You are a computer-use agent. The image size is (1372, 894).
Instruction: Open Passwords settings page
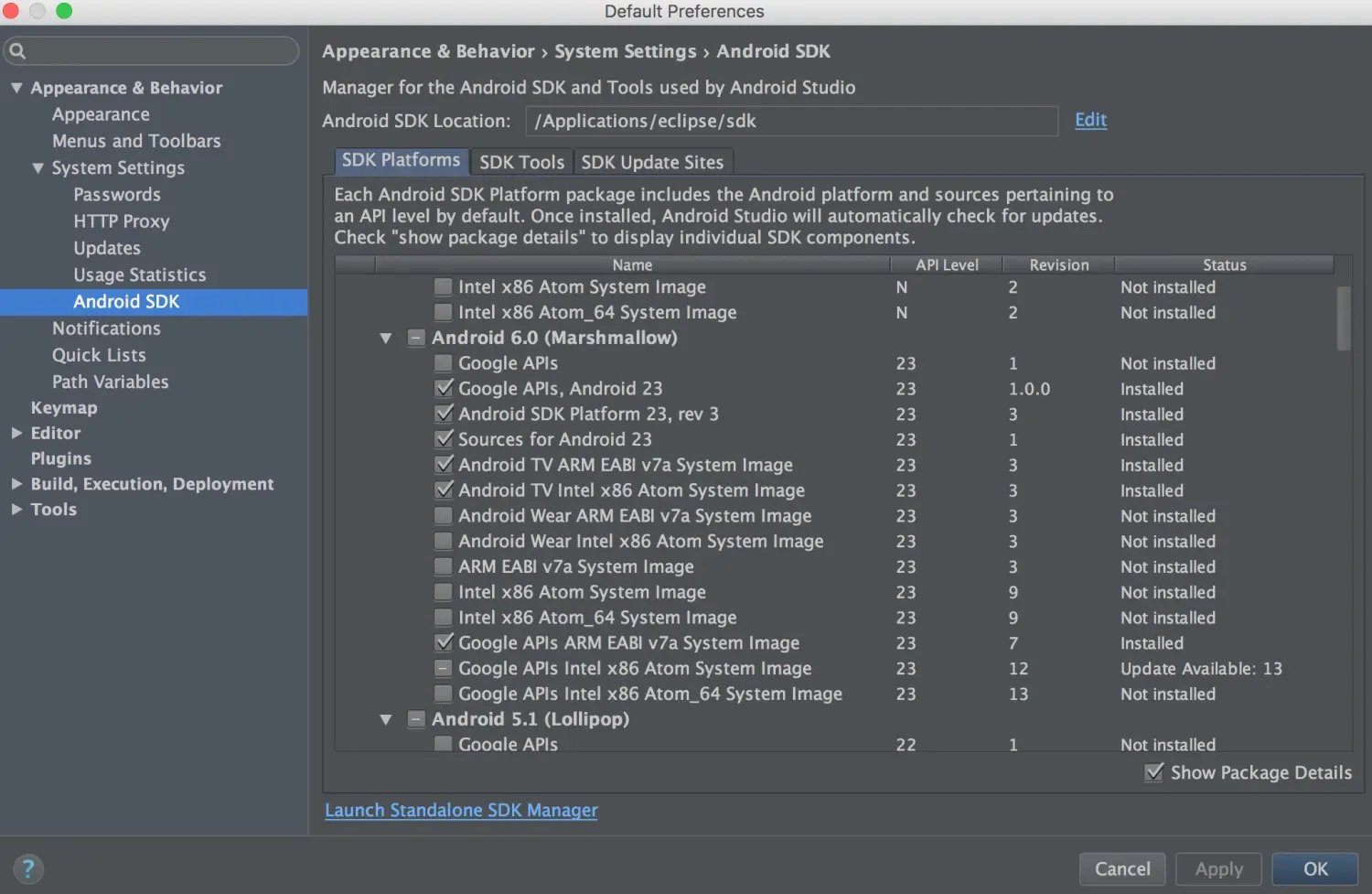coord(117,195)
